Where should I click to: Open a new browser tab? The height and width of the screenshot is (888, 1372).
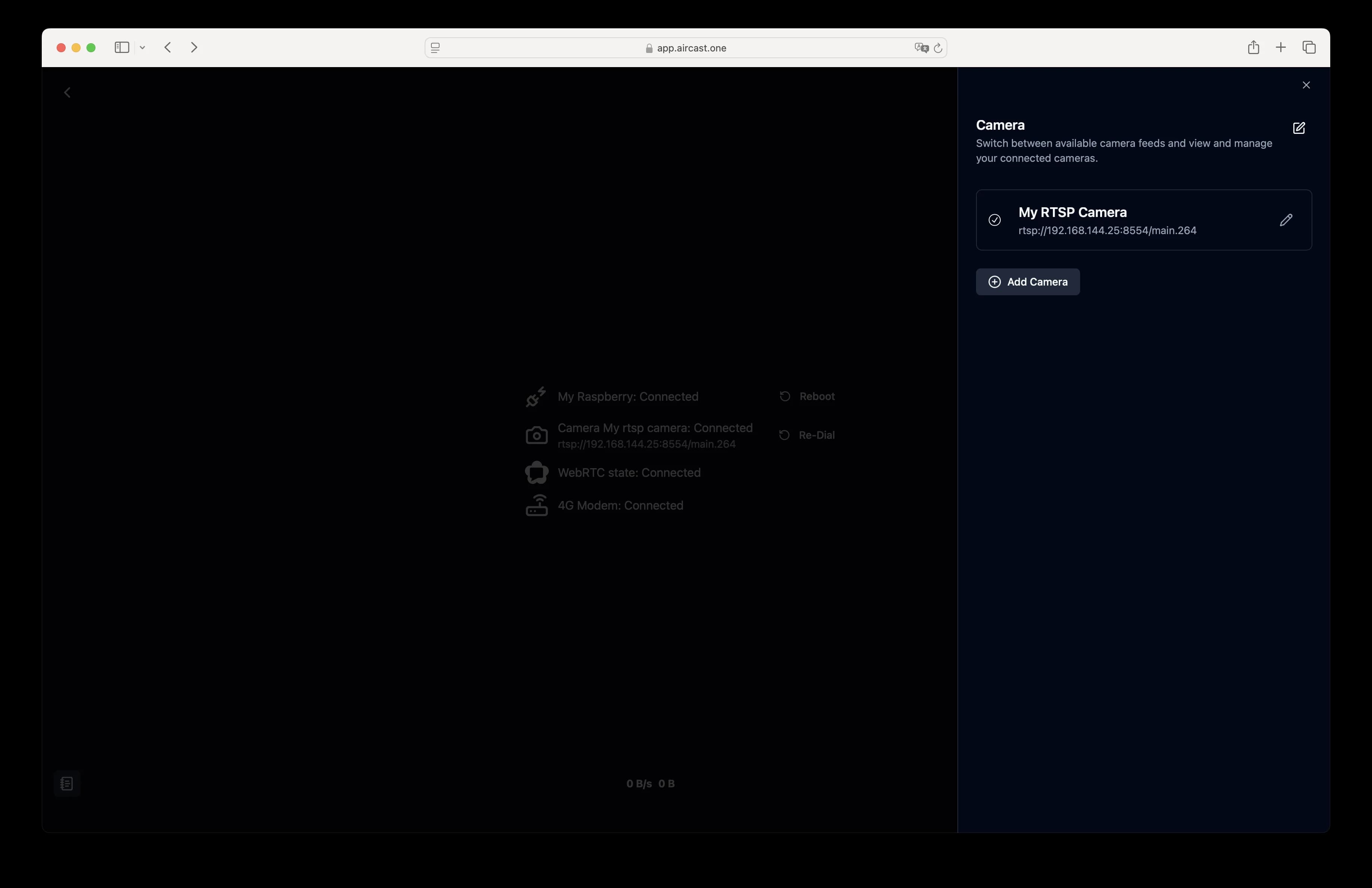[1281, 47]
